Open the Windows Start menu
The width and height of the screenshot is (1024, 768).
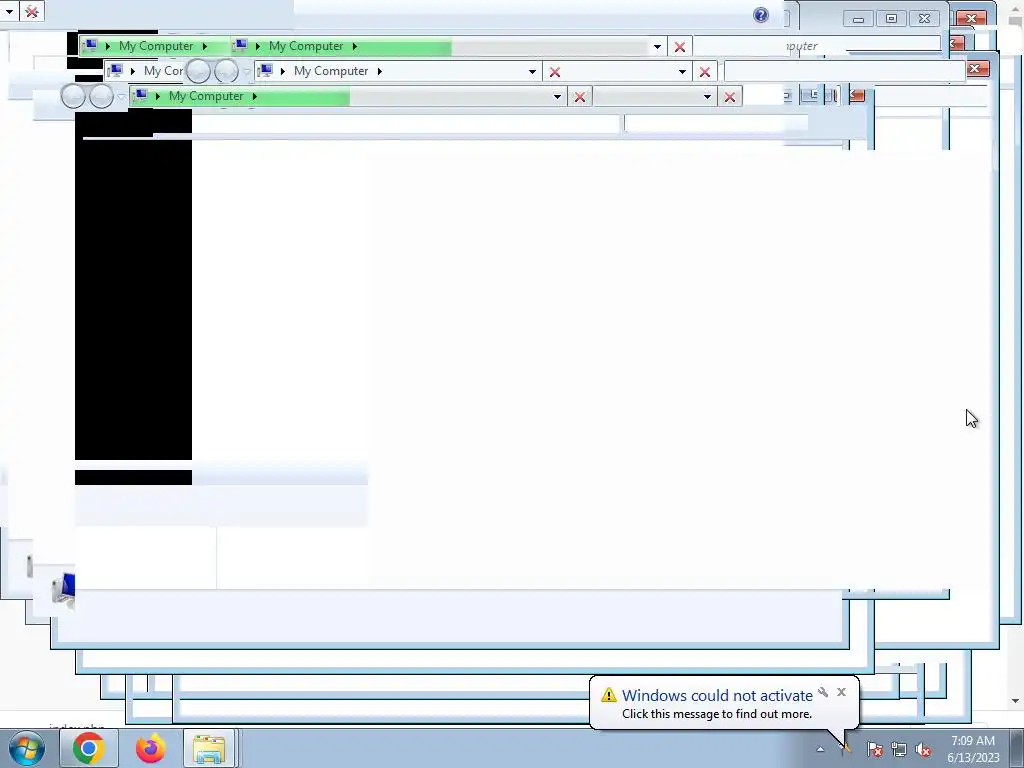(26, 748)
